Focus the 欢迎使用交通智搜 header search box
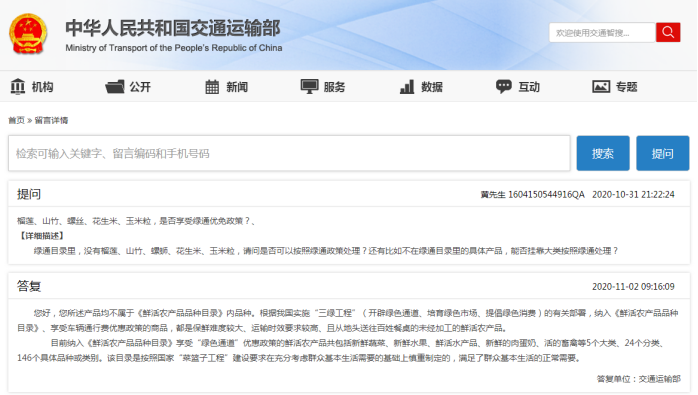Image resolution: width=698 pixels, height=395 pixels. click(602, 33)
